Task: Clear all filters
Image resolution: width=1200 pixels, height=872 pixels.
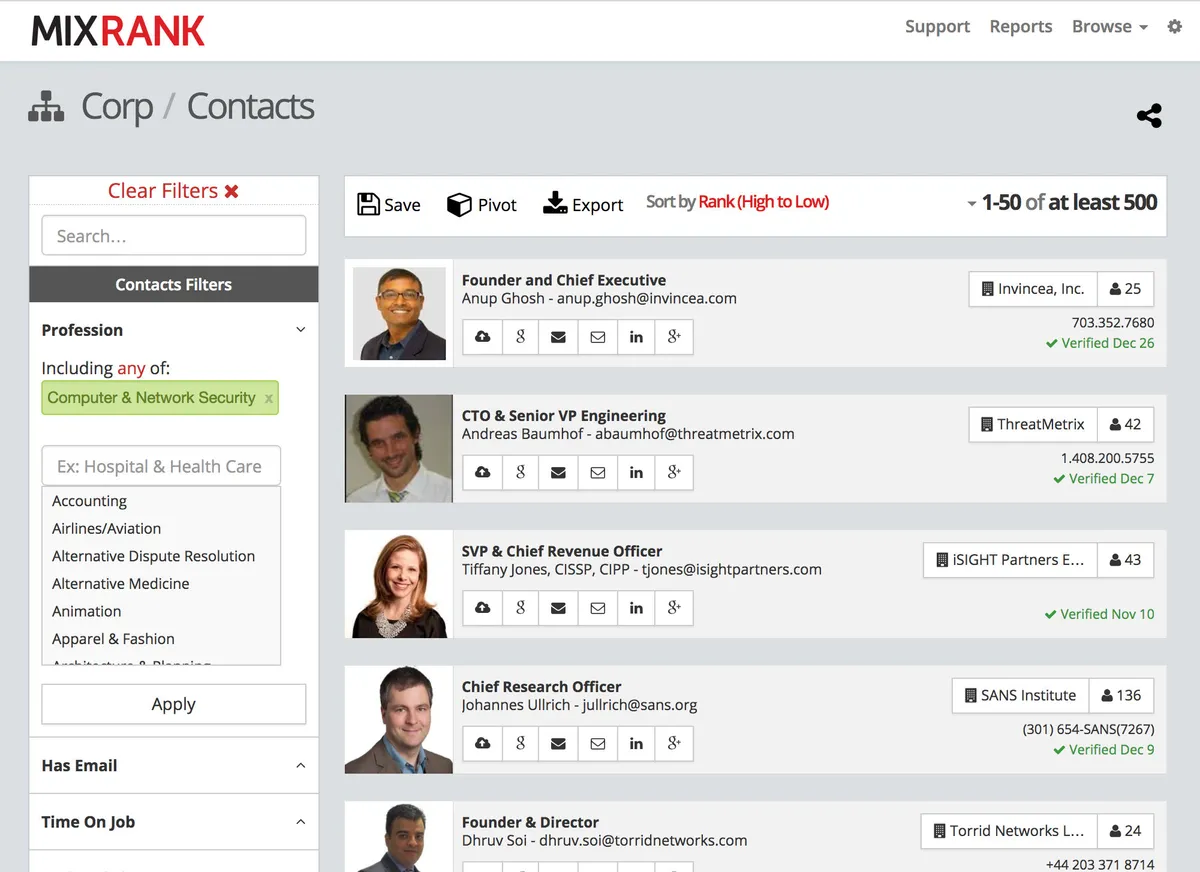Action: tap(173, 191)
